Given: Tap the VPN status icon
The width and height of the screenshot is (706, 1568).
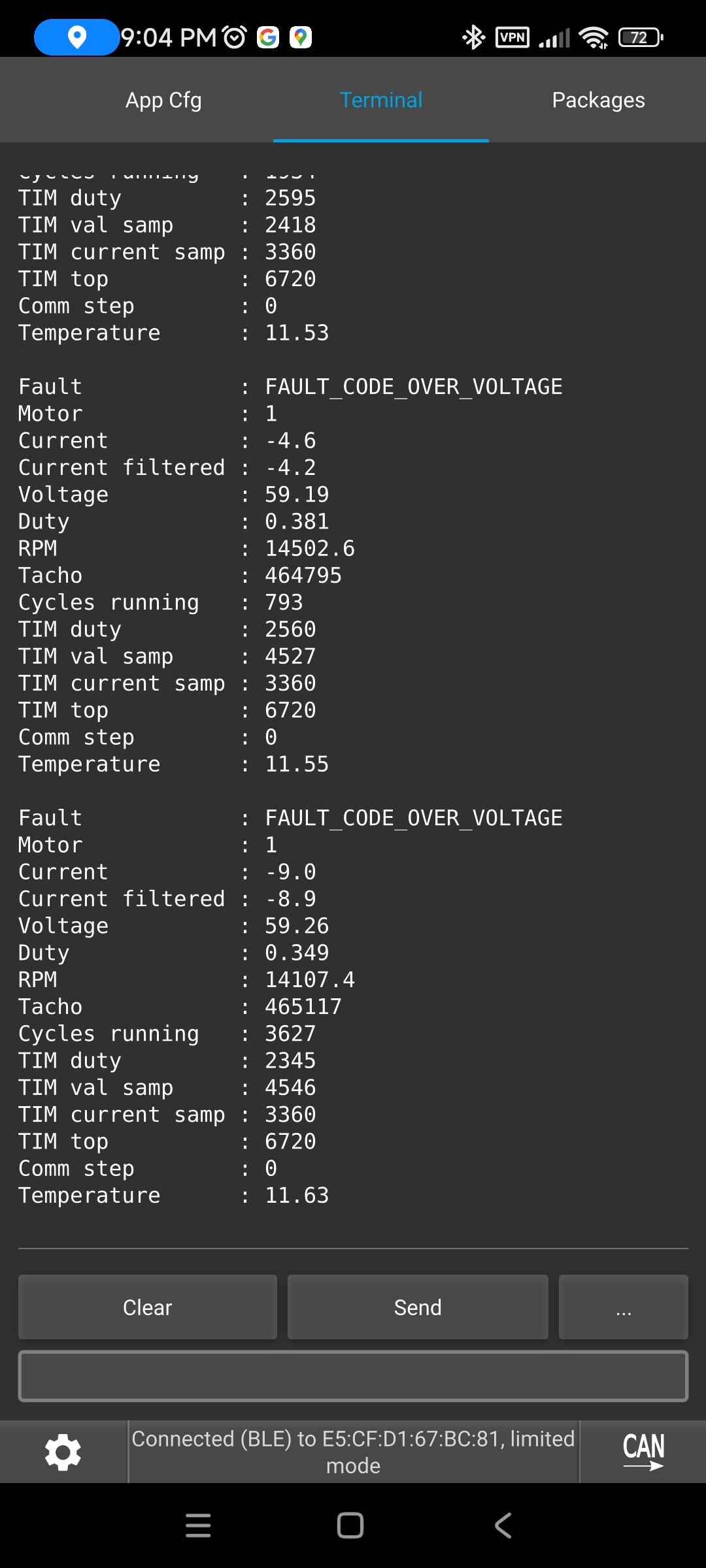Looking at the screenshot, I should [x=513, y=37].
